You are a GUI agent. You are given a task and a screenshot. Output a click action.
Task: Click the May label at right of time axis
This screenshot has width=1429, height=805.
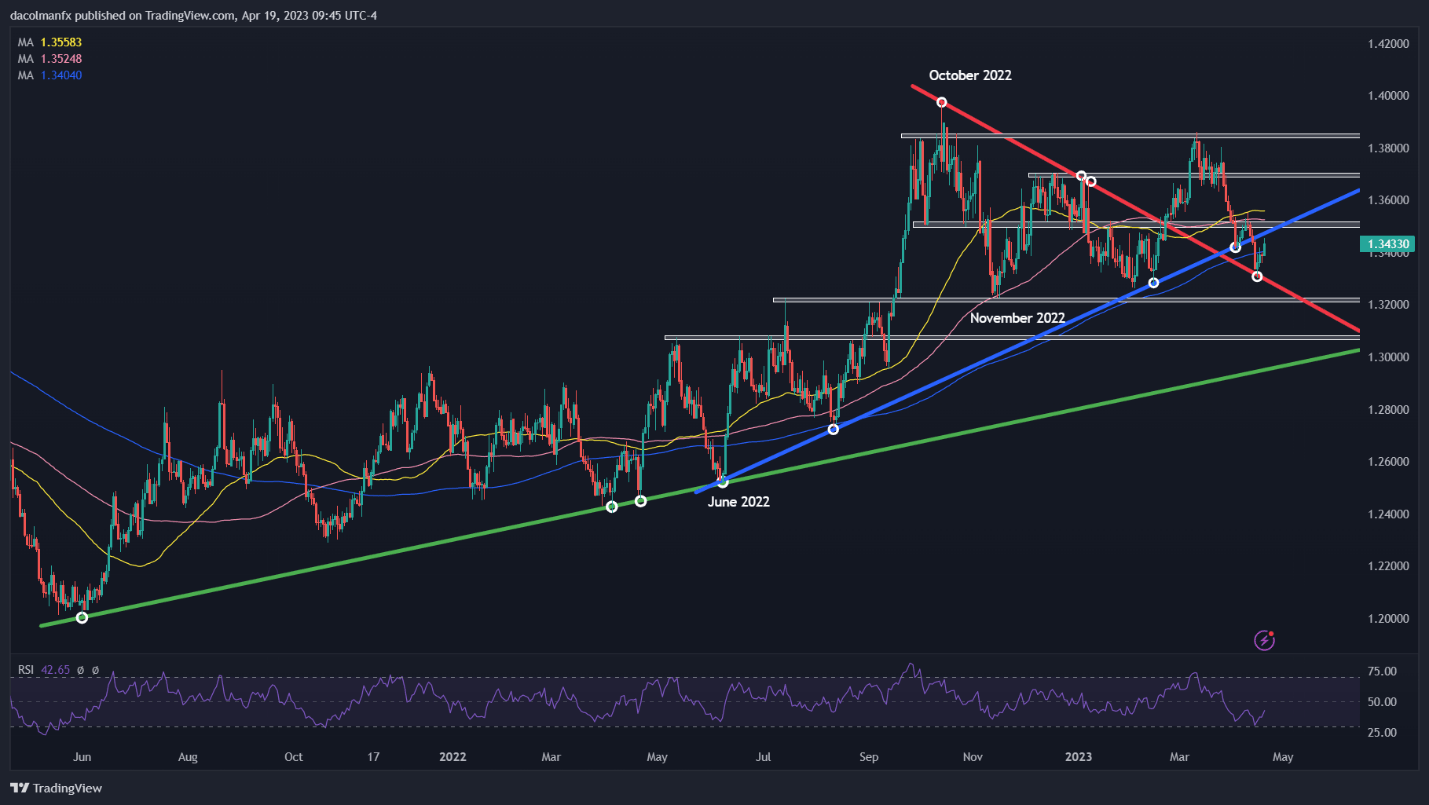click(x=1282, y=757)
